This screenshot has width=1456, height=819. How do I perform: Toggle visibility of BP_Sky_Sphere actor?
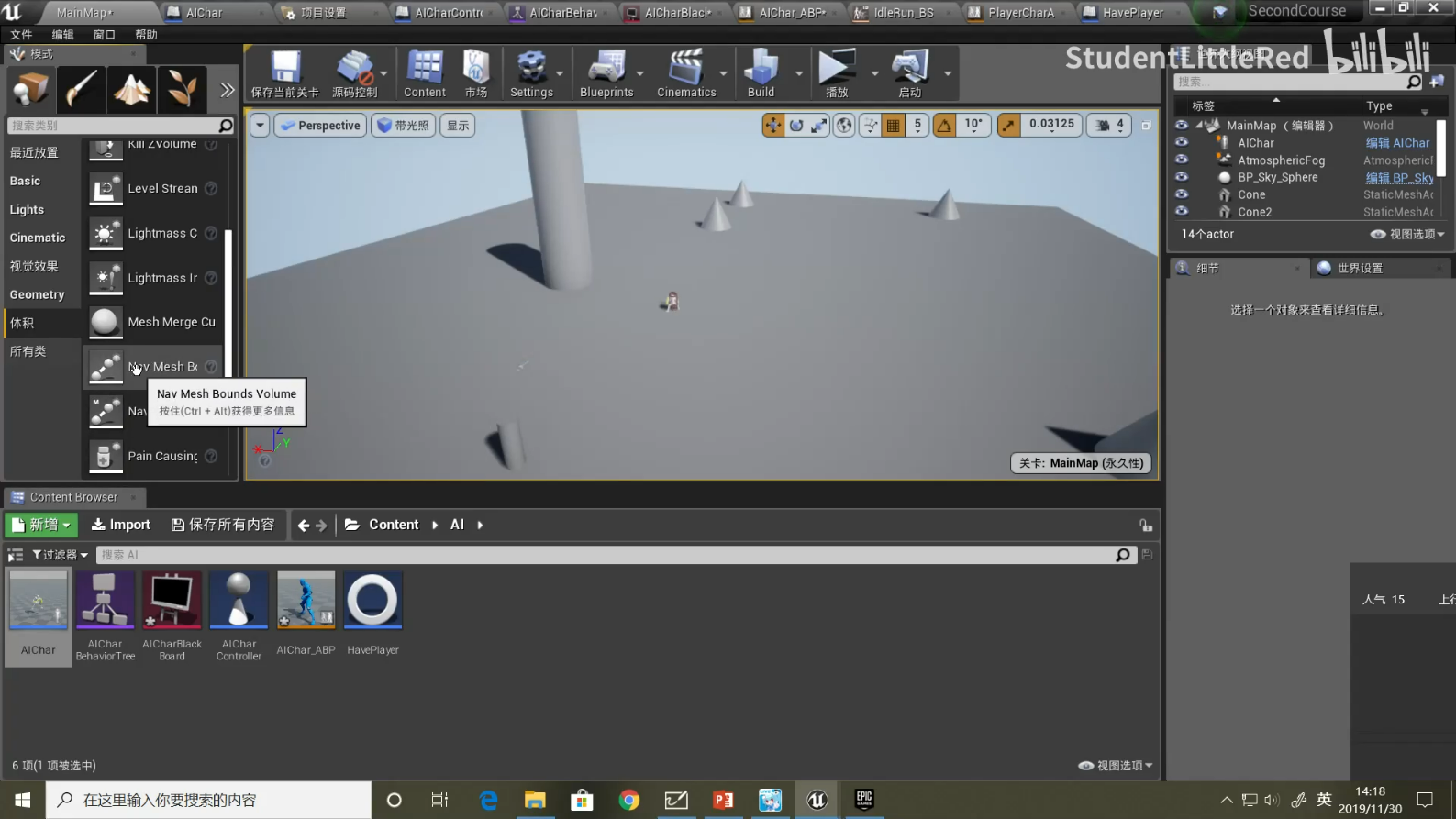(1182, 177)
